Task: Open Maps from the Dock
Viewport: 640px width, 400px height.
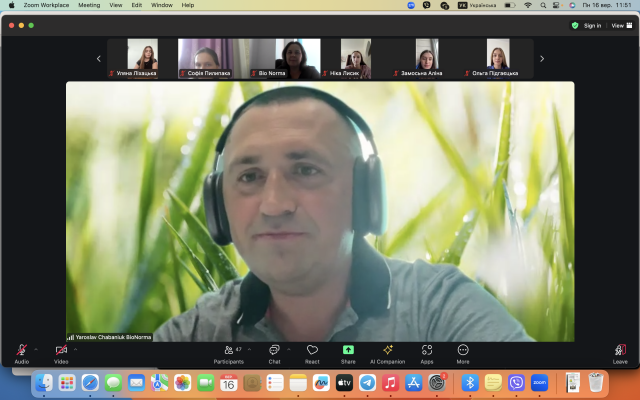Action: coord(159,383)
